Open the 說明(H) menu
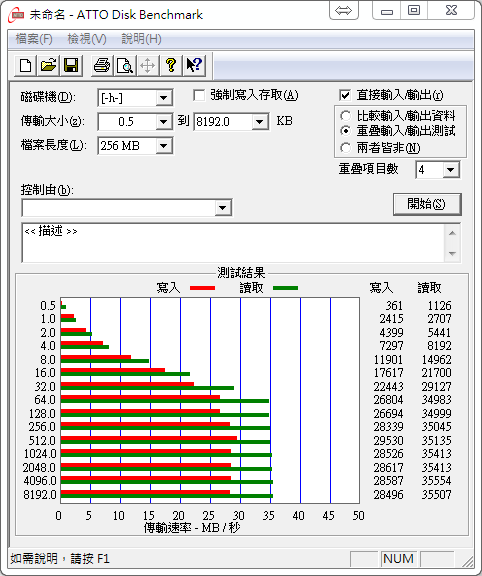 click(141, 39)
